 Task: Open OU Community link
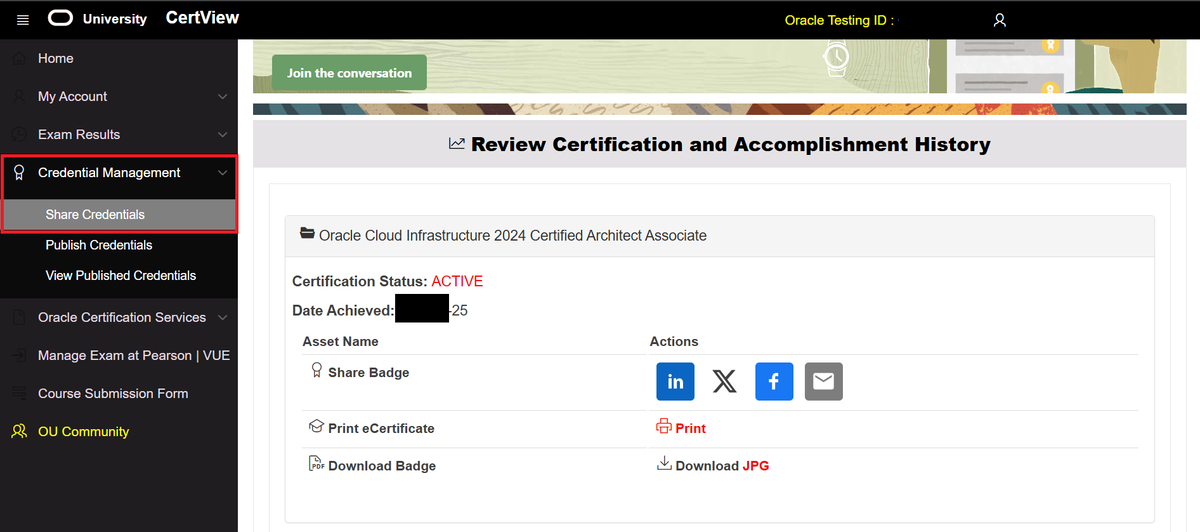pyautogui.click(x=83, y=432)
